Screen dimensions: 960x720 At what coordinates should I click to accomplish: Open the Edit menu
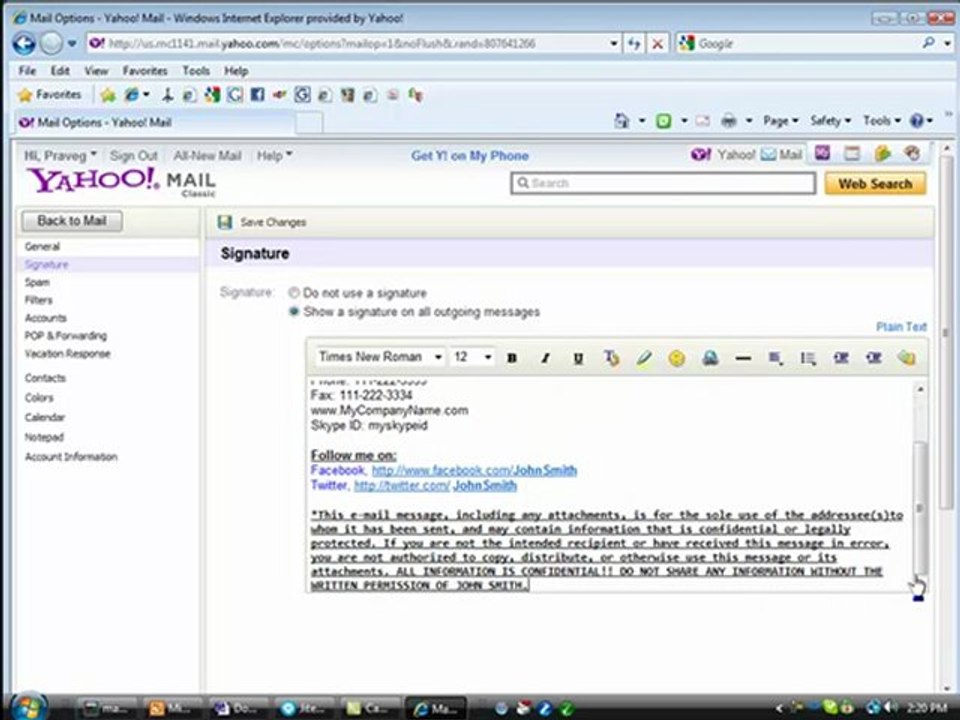60,71
